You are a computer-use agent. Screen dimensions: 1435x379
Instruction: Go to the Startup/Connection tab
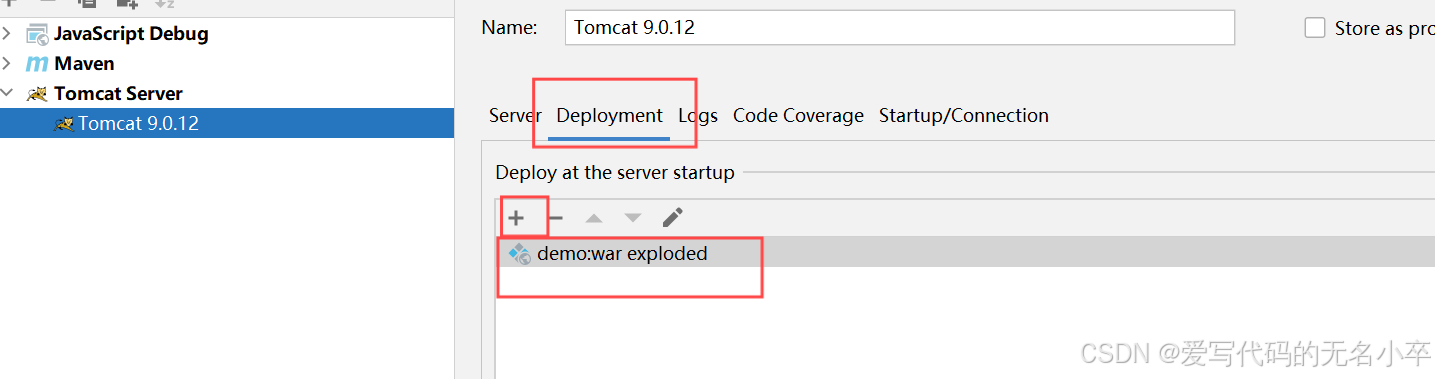point(964,116)
